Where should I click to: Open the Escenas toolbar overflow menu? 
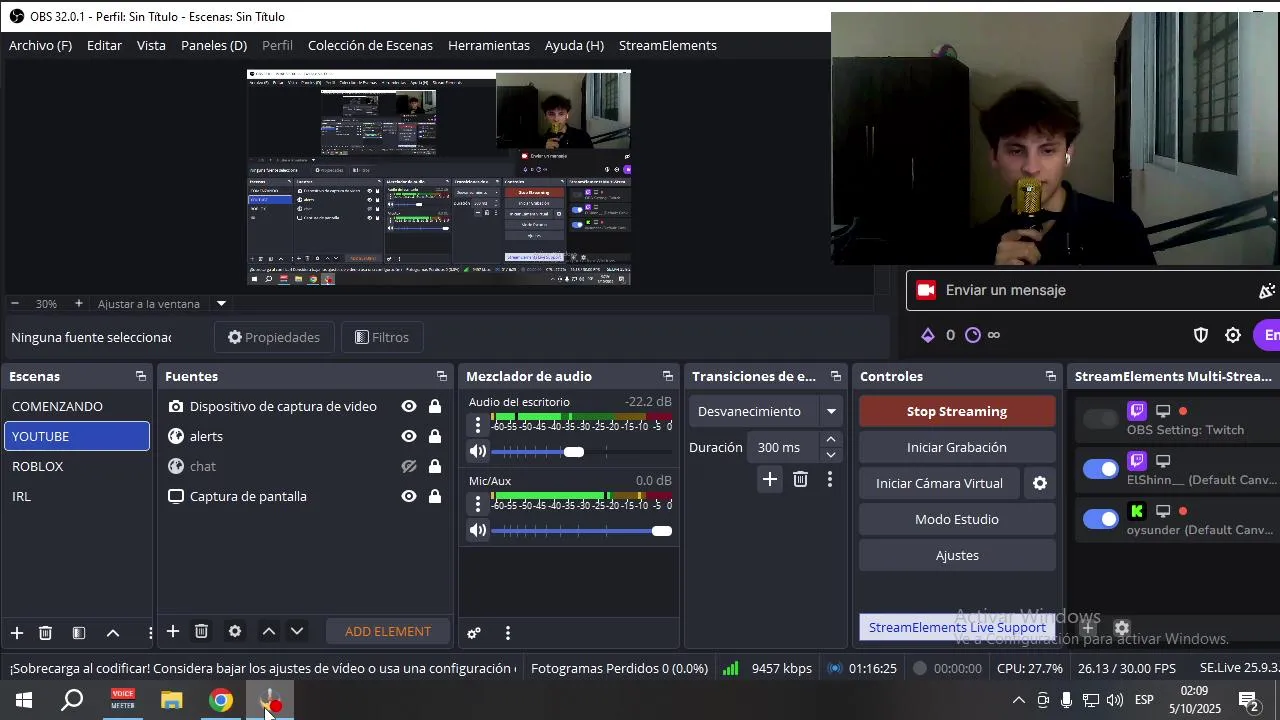pyautogui.click(x=151, y=633)
